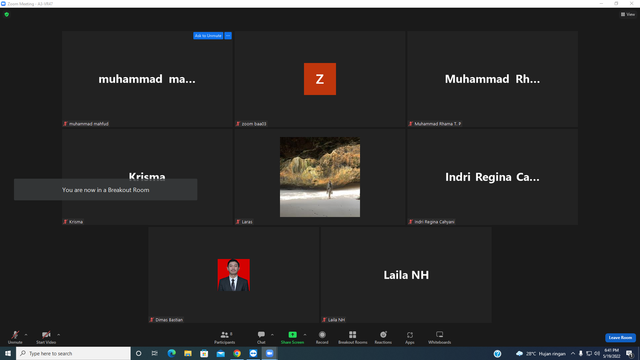Viewport: 640px width, 360px height.
Task: Switch to the Zoom taskbar icon
Action: coord(269,353)
